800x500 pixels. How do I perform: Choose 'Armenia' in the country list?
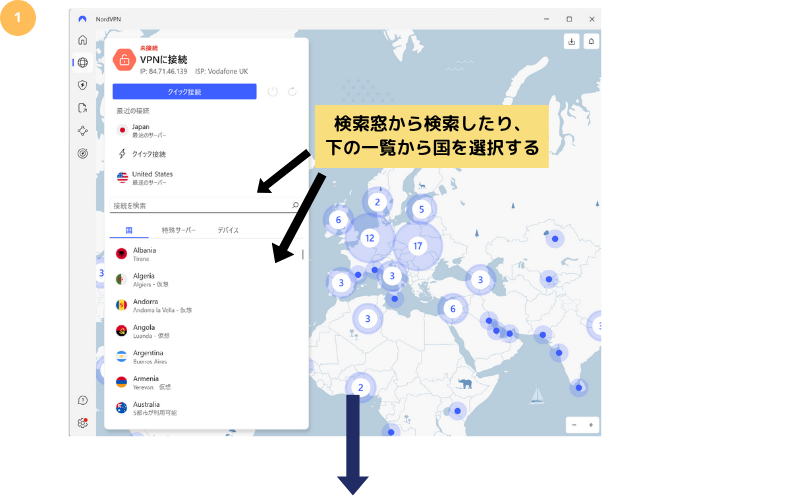145,379
